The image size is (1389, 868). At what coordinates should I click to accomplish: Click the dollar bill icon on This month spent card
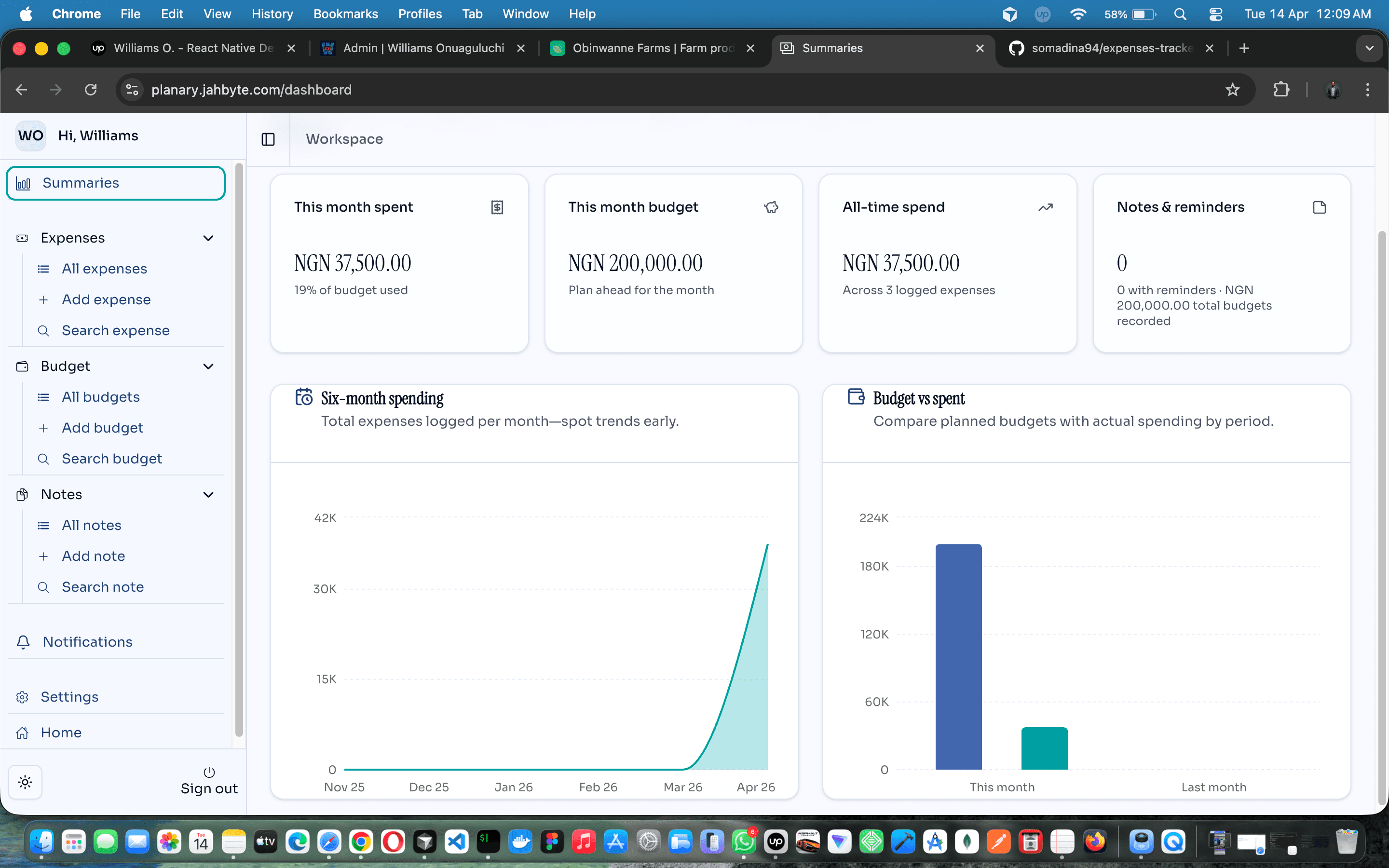coord(497,207)
